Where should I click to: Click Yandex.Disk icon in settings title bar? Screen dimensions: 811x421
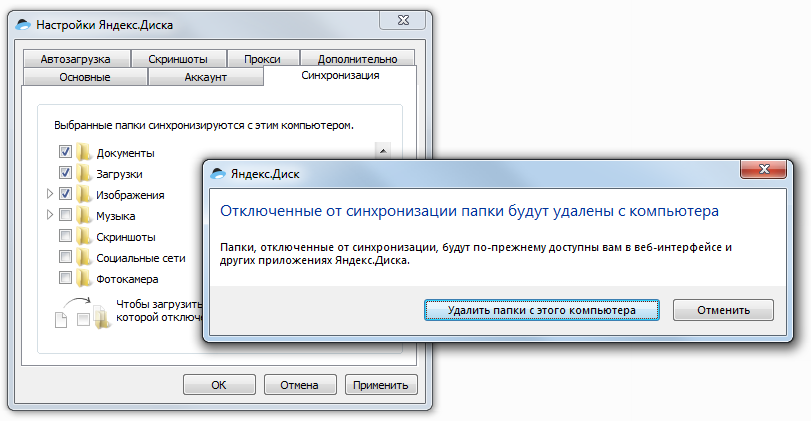(23, 24)
